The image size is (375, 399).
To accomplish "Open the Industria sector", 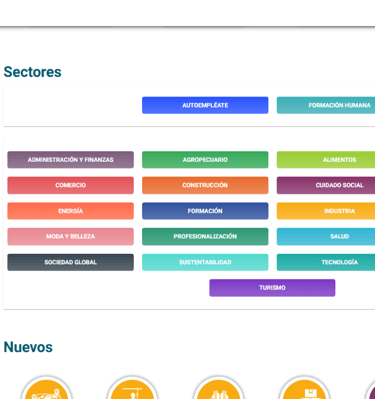I will [326, 211].
